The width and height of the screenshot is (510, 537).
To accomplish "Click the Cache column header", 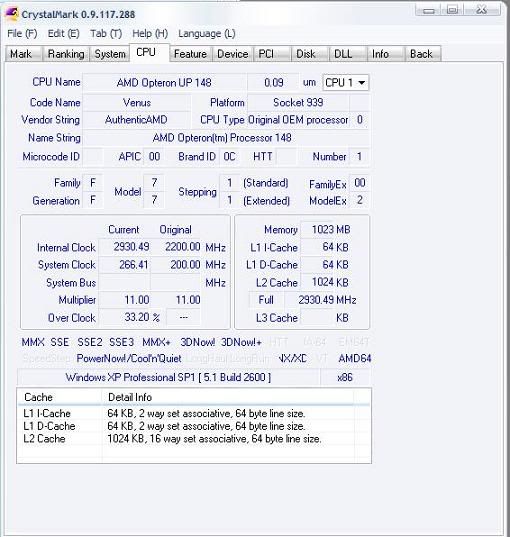I will pos(60,397).
